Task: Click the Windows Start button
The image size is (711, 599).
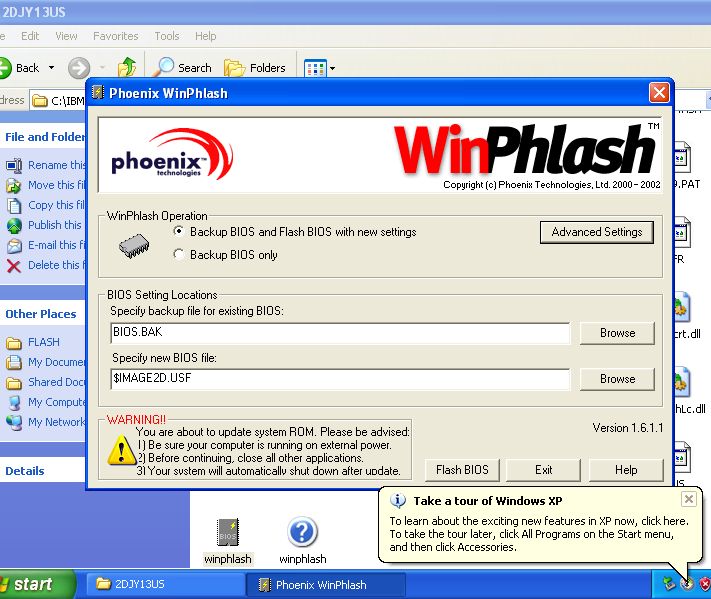Action: click(x=36, y=584)
